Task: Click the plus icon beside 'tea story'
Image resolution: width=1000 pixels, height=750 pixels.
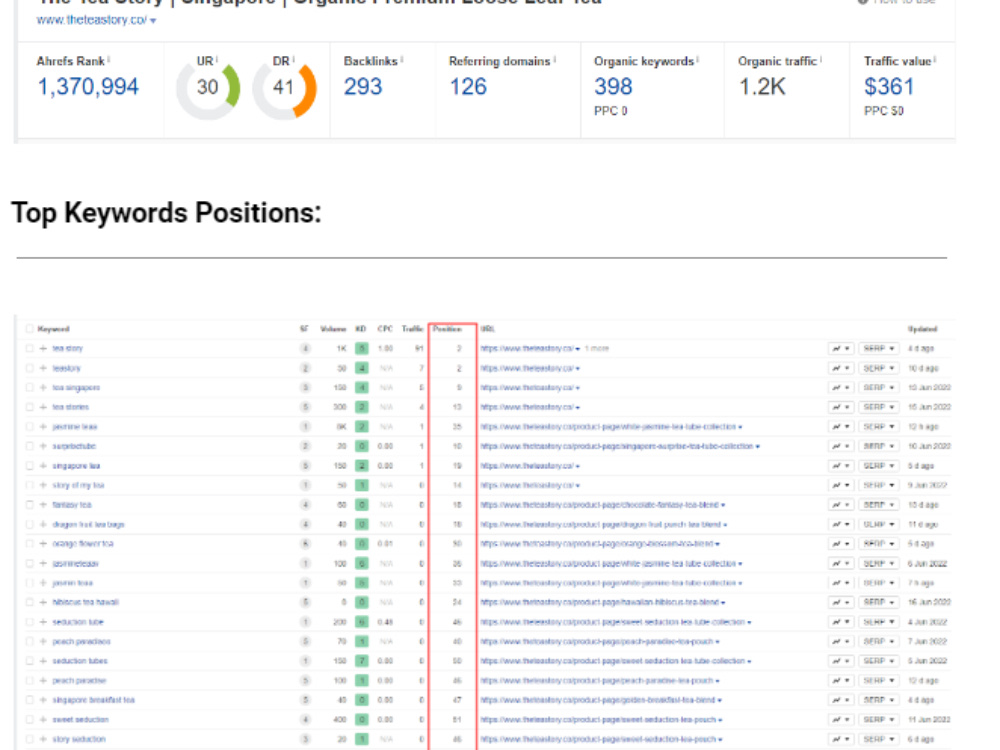Action: pos(43,349)
